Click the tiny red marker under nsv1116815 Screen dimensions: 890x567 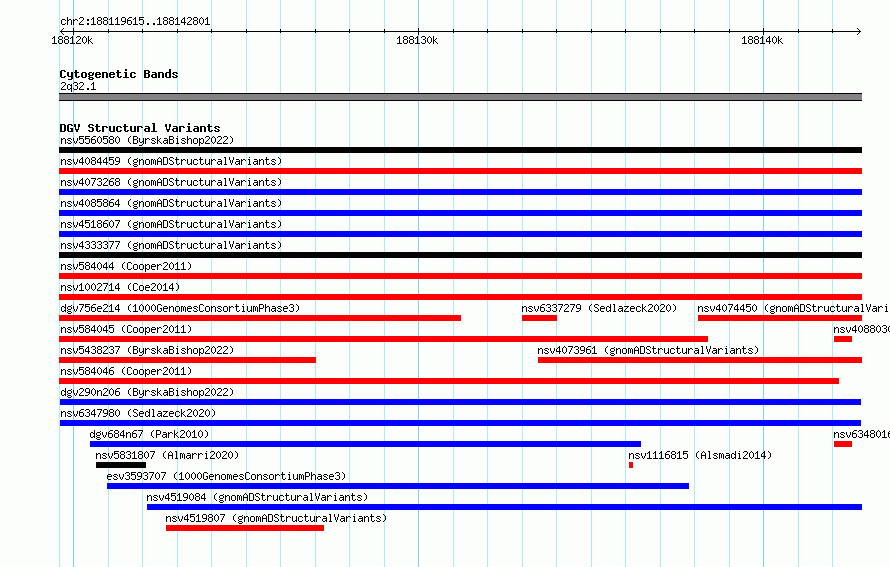[631, 465]
